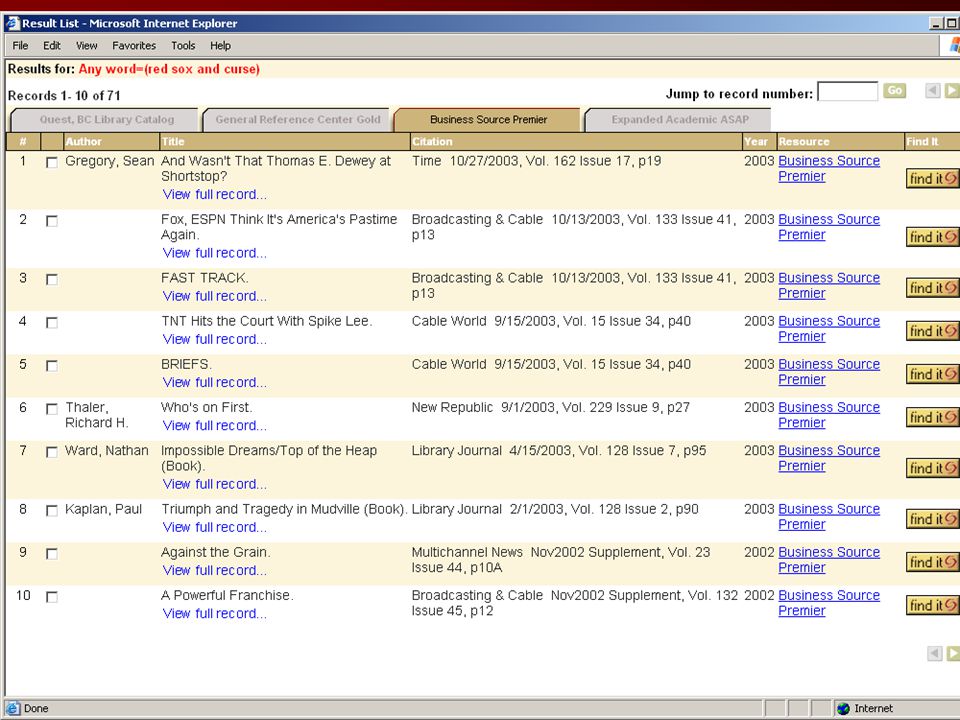The width and height of the screenshot is (960, 720).
Task: Click the Title column header
Action: pos(285,141)
